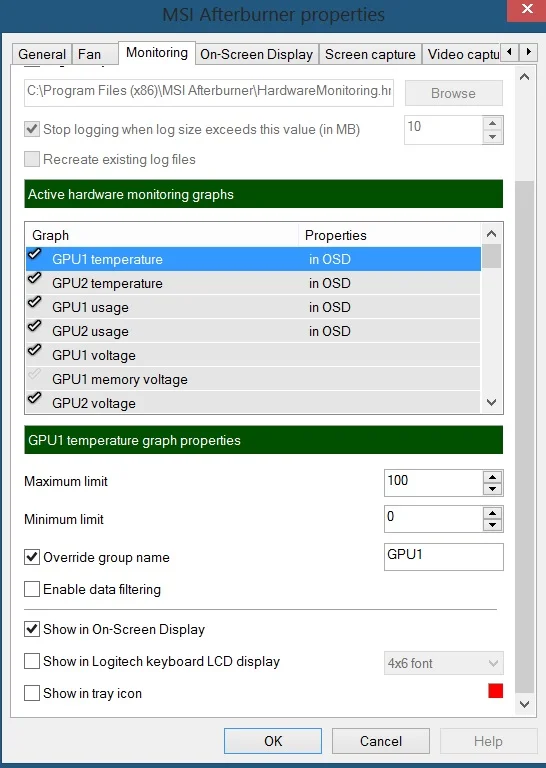Select the GPU2 voltage row
546x768 pixels.
click(x=253, y=403)
